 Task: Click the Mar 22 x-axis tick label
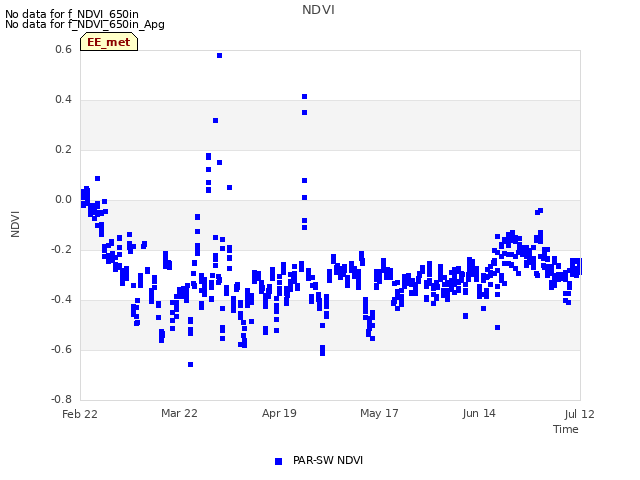coord(179,413)
